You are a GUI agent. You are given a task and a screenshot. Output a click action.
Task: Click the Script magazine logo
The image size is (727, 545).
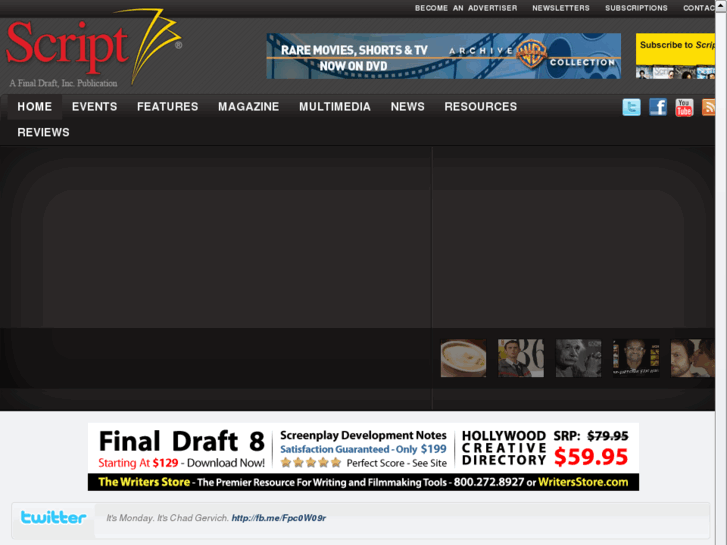(94, 47)
